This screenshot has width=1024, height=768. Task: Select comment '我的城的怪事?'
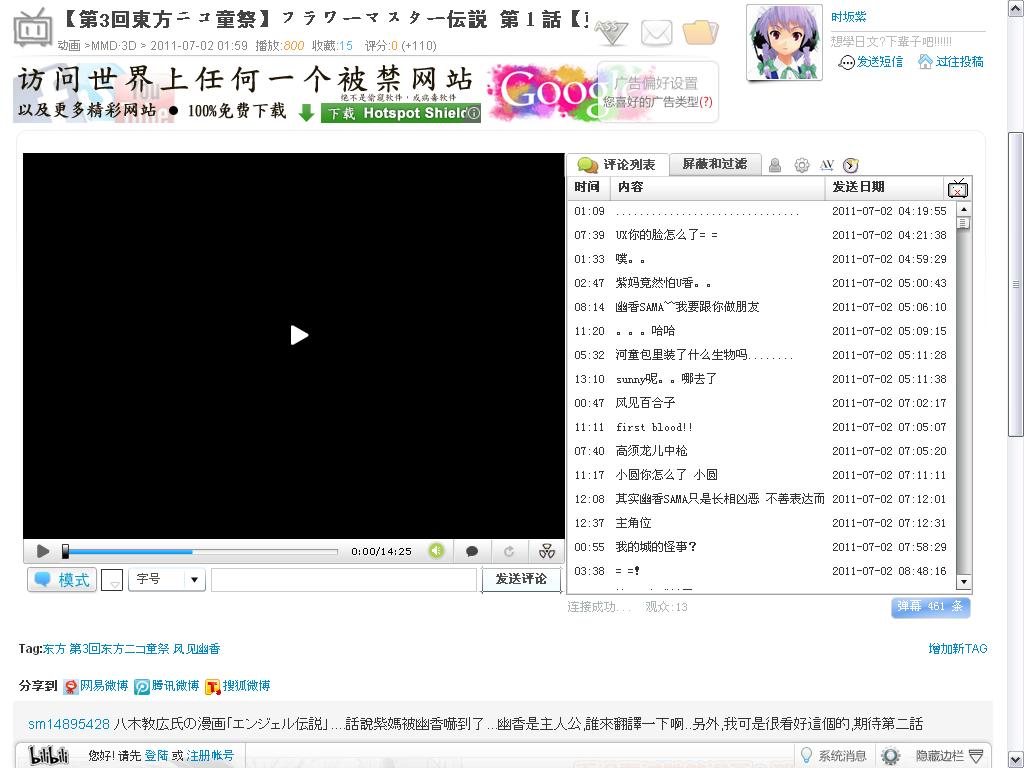(761, 547)
